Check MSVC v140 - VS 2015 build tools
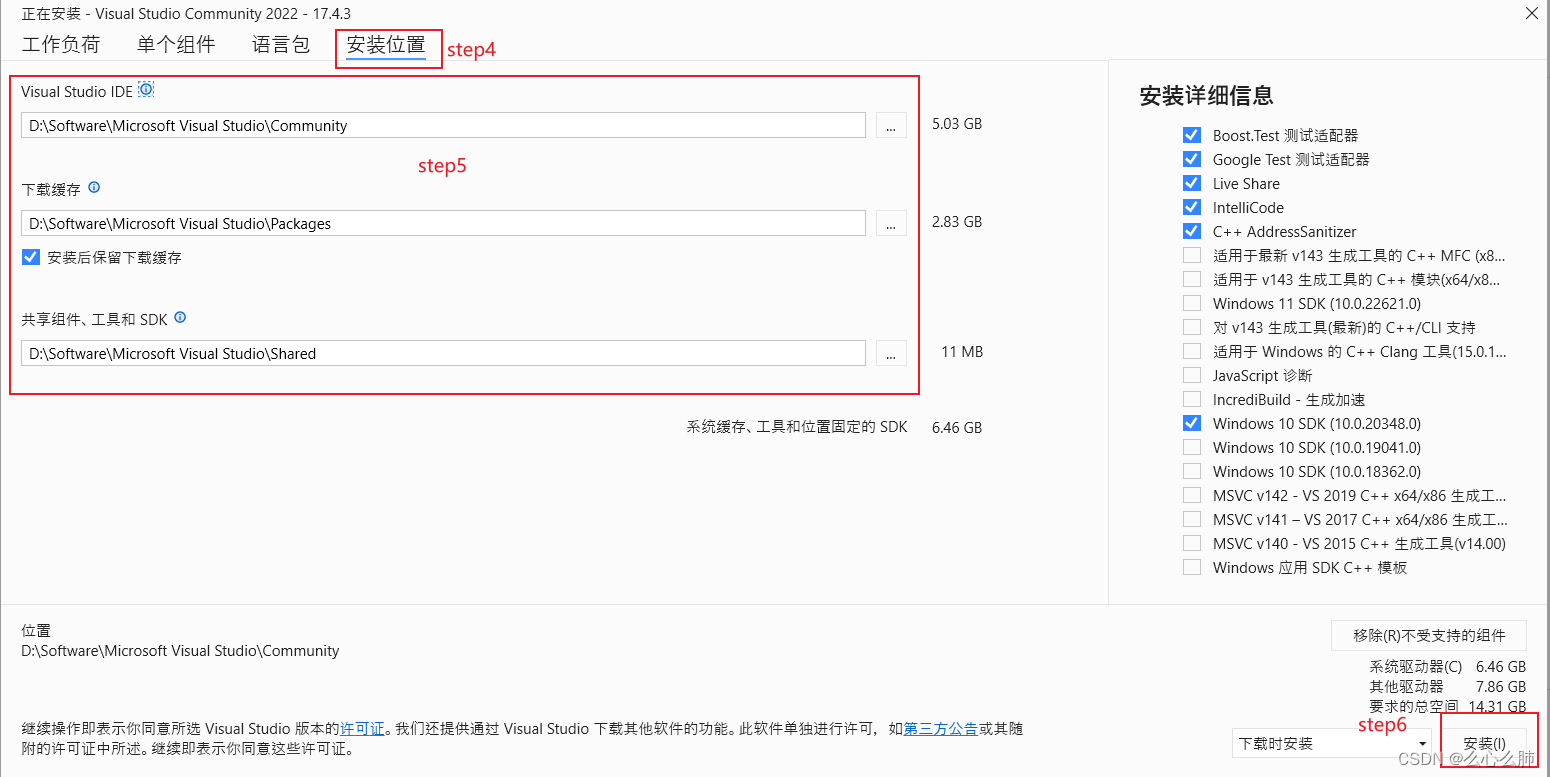The width and height of the screenshot is (1550, 777). click(x=1191, y=543)
